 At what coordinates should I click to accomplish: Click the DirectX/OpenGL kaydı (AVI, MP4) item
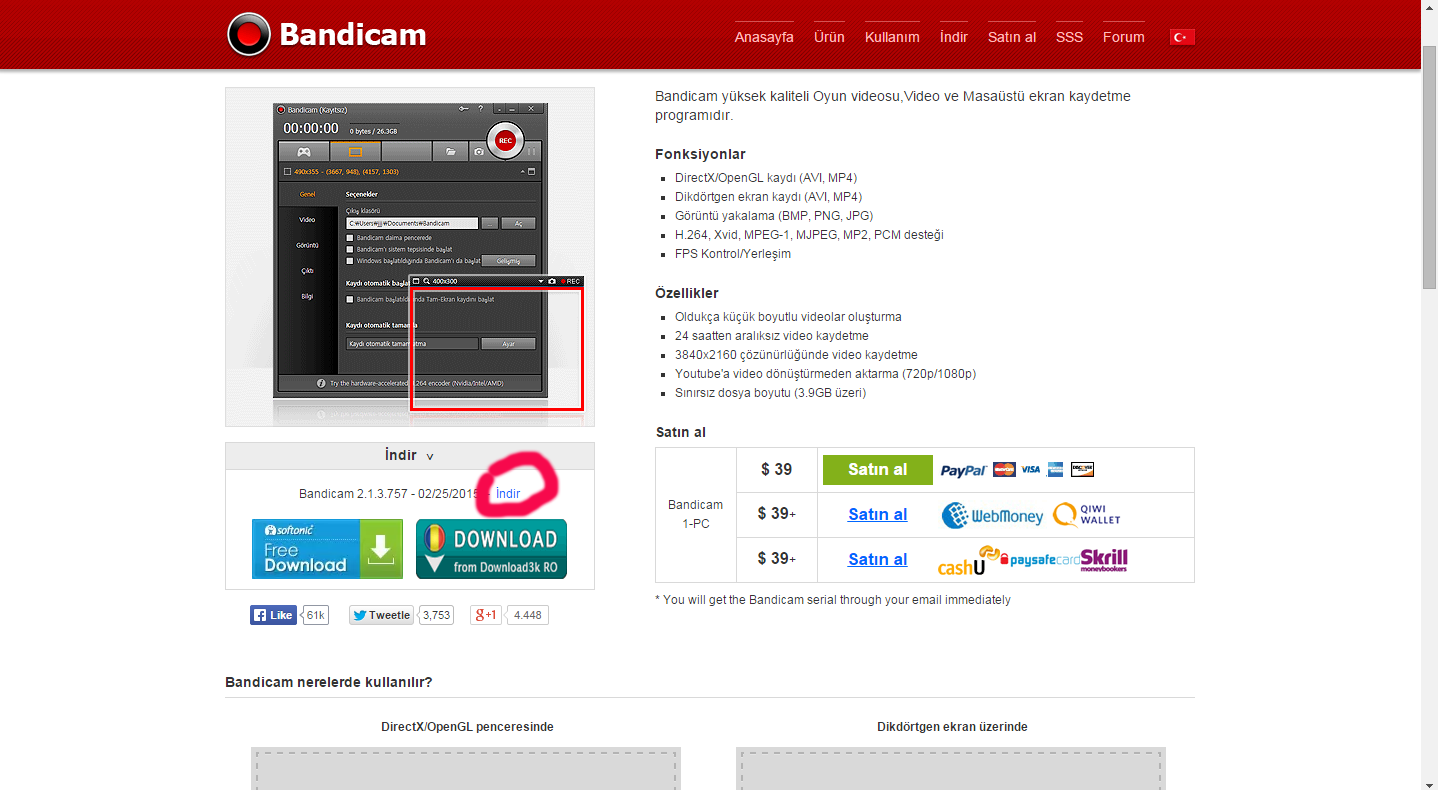pos(766,178)
